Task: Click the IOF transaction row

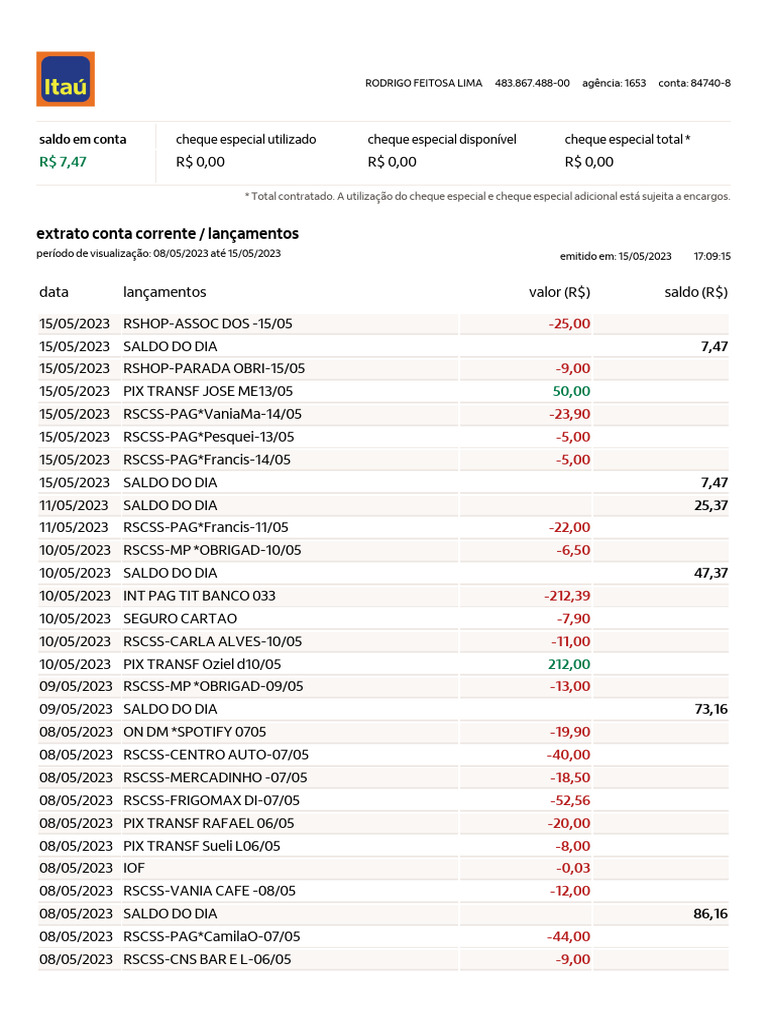Action: (x=134, y=868)
